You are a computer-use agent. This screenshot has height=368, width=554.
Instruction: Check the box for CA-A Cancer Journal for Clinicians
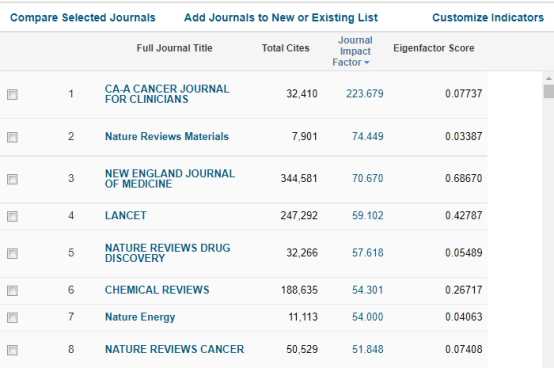tap(12, 94)
